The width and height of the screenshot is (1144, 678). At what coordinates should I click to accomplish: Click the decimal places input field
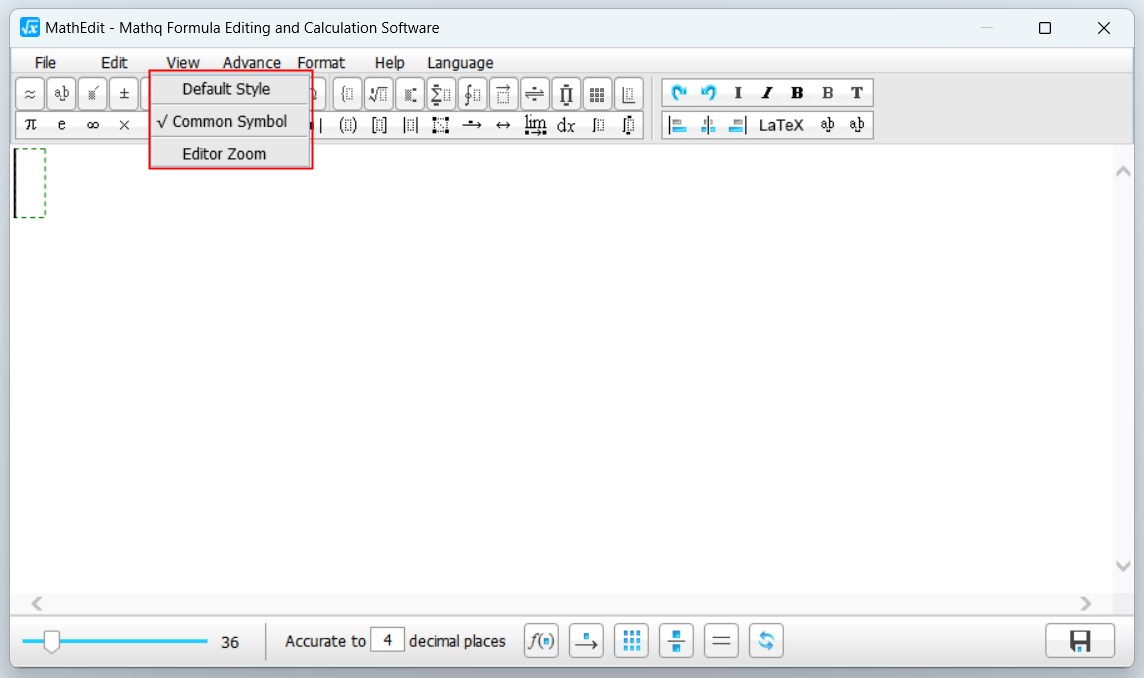point(387,640)
